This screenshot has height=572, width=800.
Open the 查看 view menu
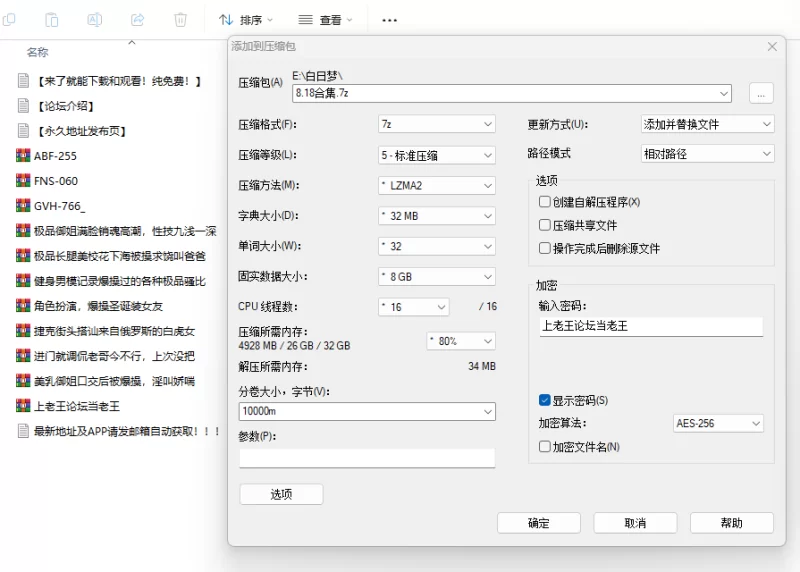[326, 20]
